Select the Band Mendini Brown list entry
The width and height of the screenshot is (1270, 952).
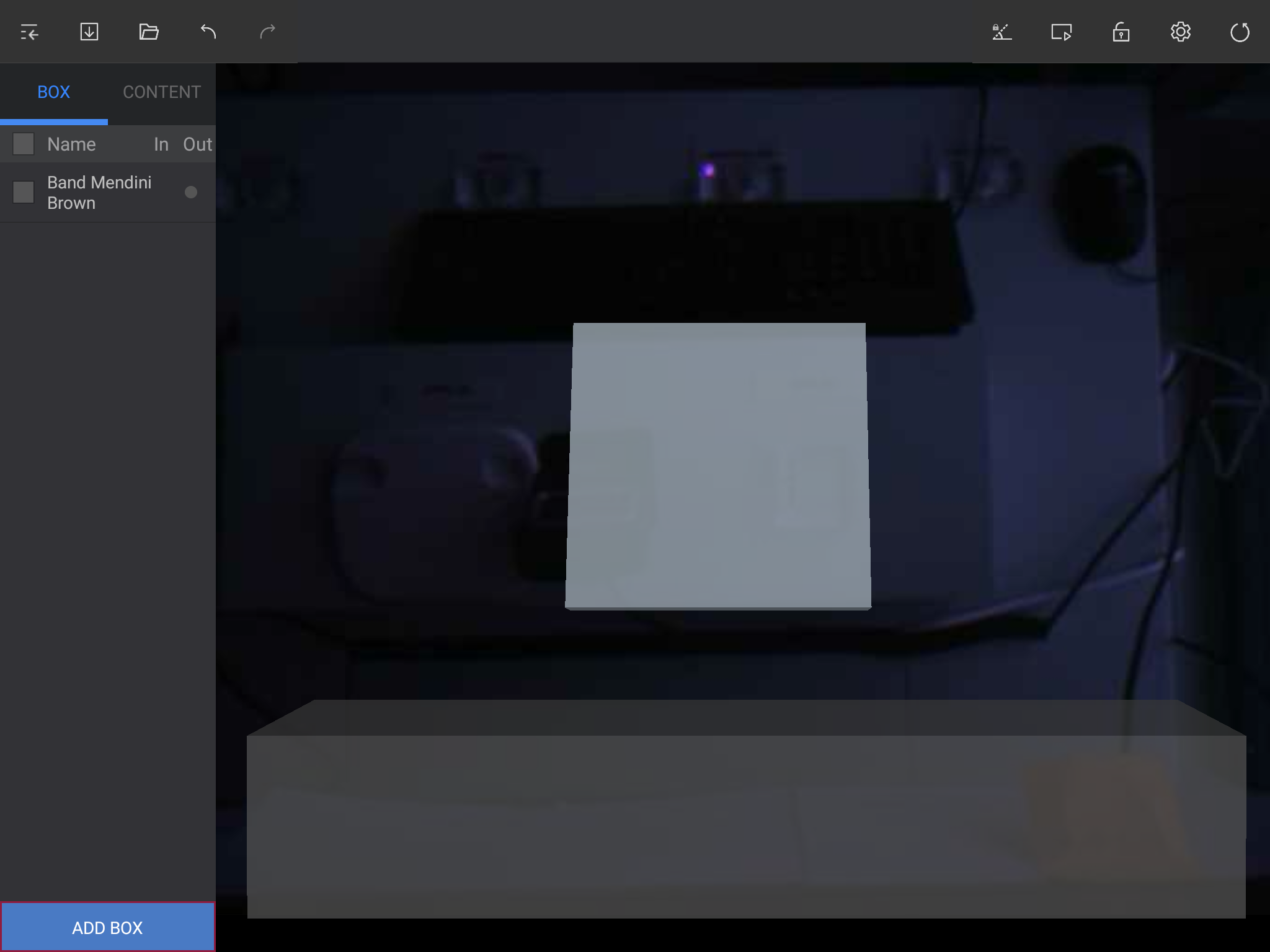(99, 193)
